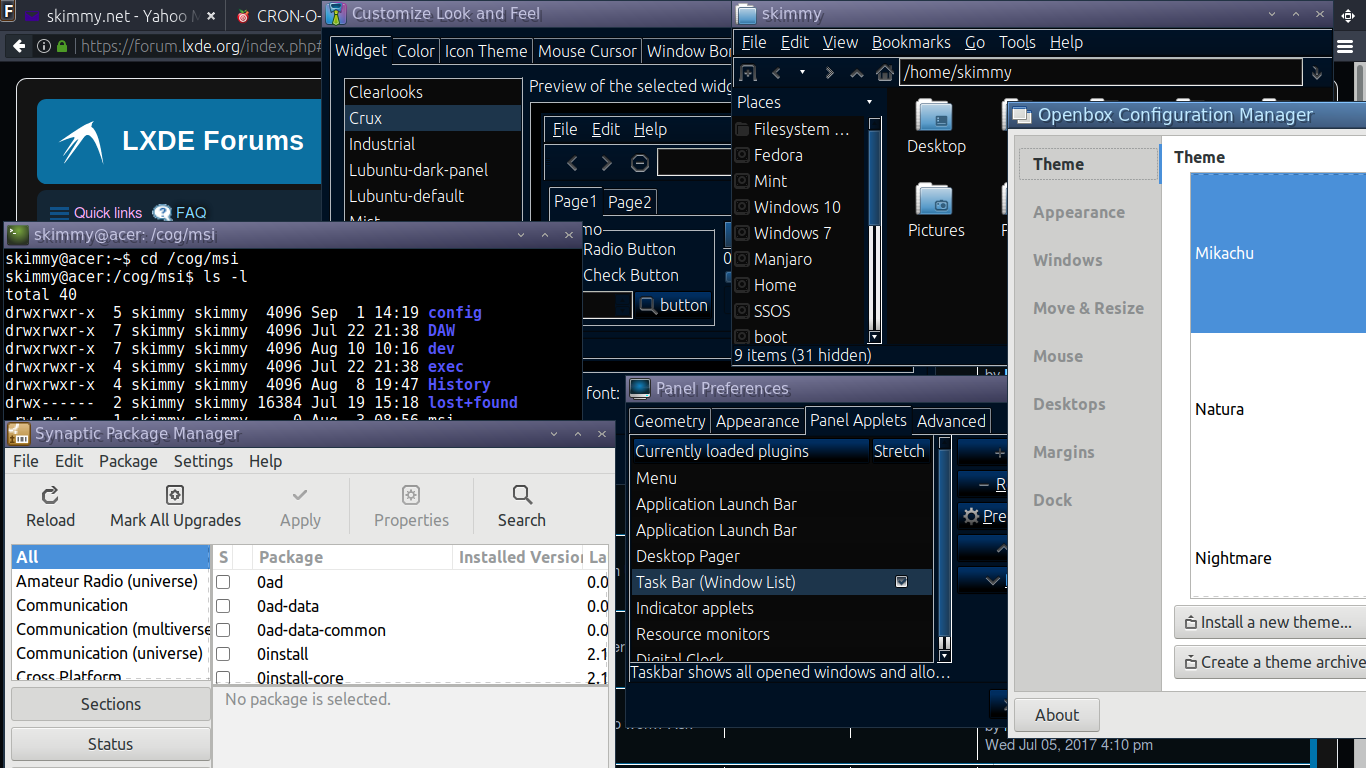Click the Properties icon in Synaptic toolbar
1366x768 pixels.
tap(411, 494)
